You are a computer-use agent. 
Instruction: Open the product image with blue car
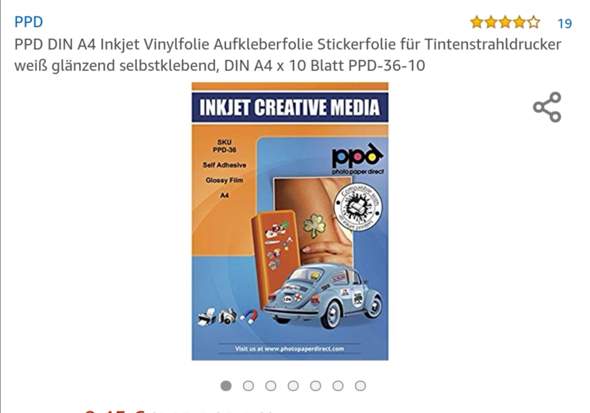[290, 221]
